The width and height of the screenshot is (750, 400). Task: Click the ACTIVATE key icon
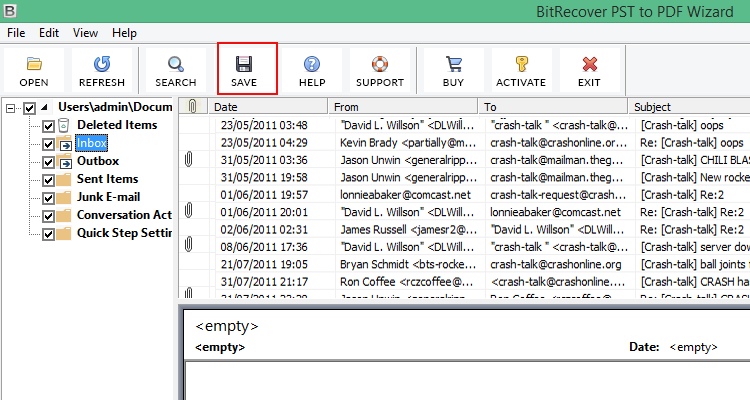521,64
